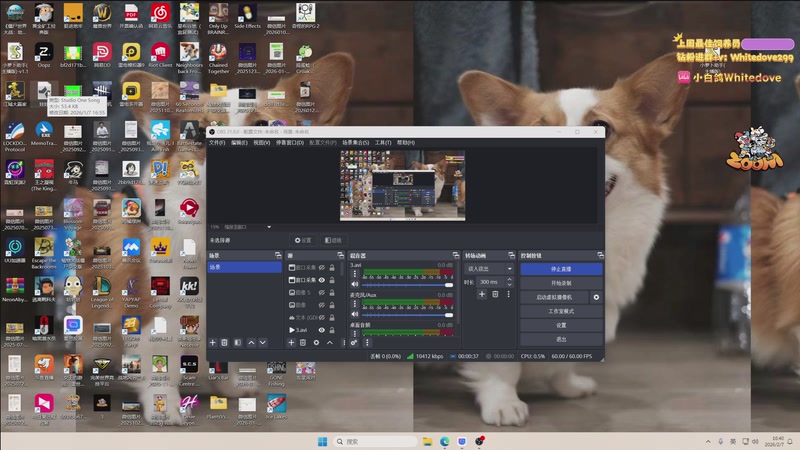
Task: Move scene up with the up arrow
Action: coord(251,343)
